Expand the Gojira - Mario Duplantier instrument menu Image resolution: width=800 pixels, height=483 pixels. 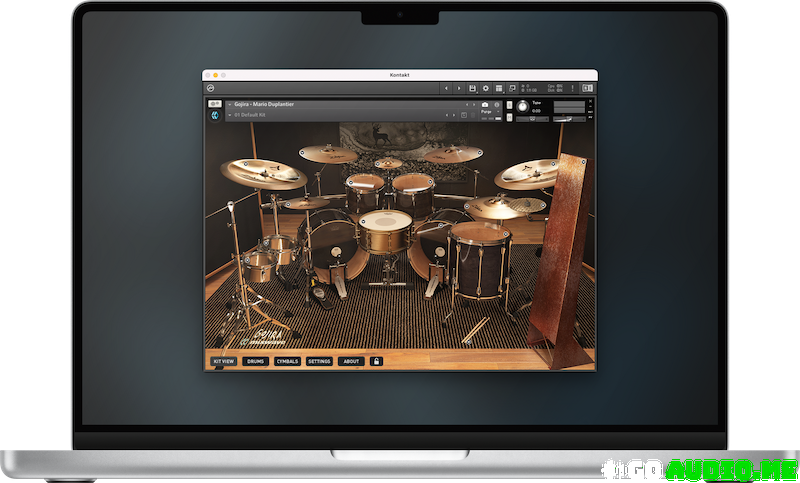pyautogui.click(x=229, y=104)
